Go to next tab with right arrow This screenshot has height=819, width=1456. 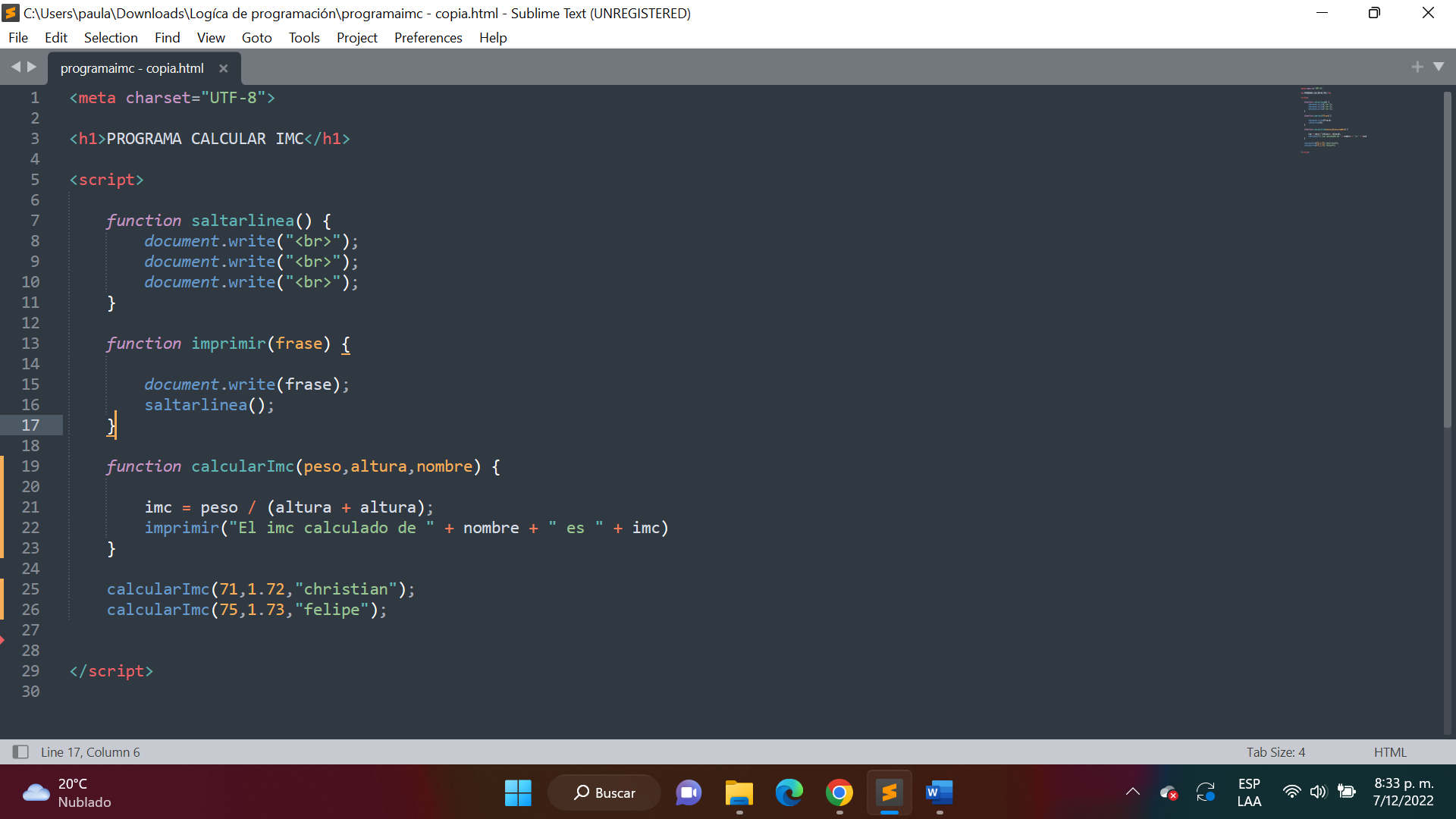[x=32, y=67]
